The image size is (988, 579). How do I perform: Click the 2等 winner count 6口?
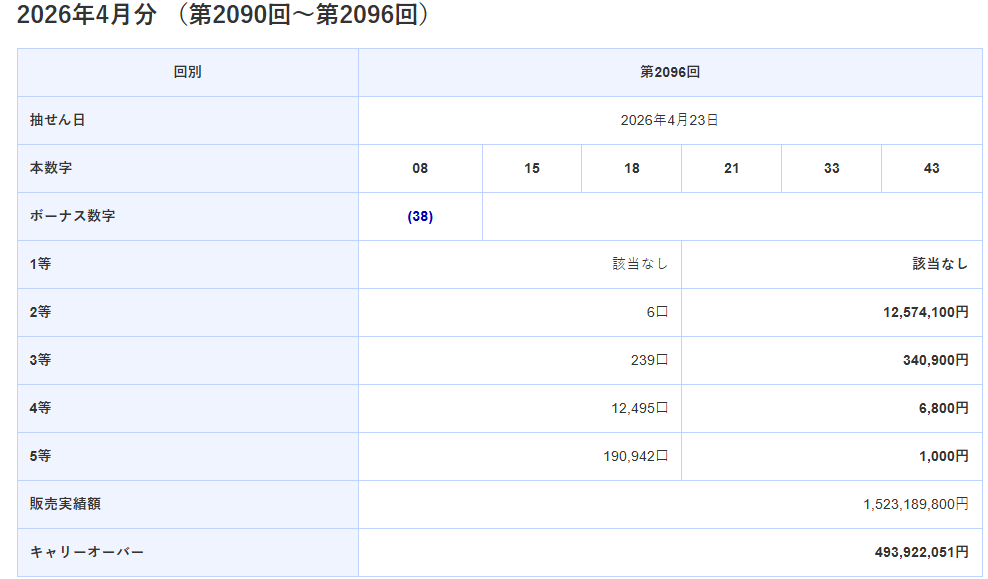(x=656, y=312)
